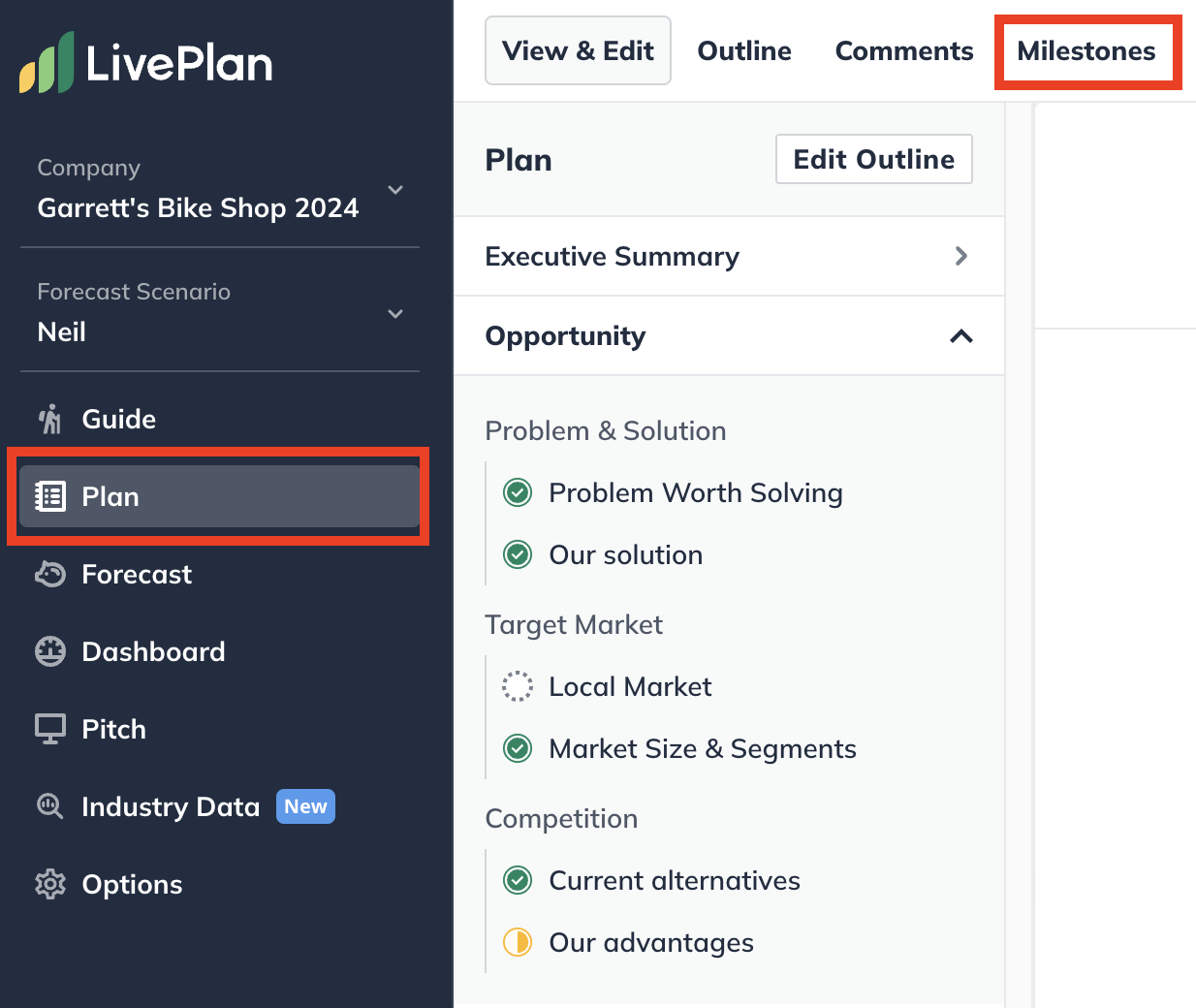Click the Current alternatives green checkmark icon
Image resolution: width=1196 pixels, height=1008 pixels.
tap(518, 880)
